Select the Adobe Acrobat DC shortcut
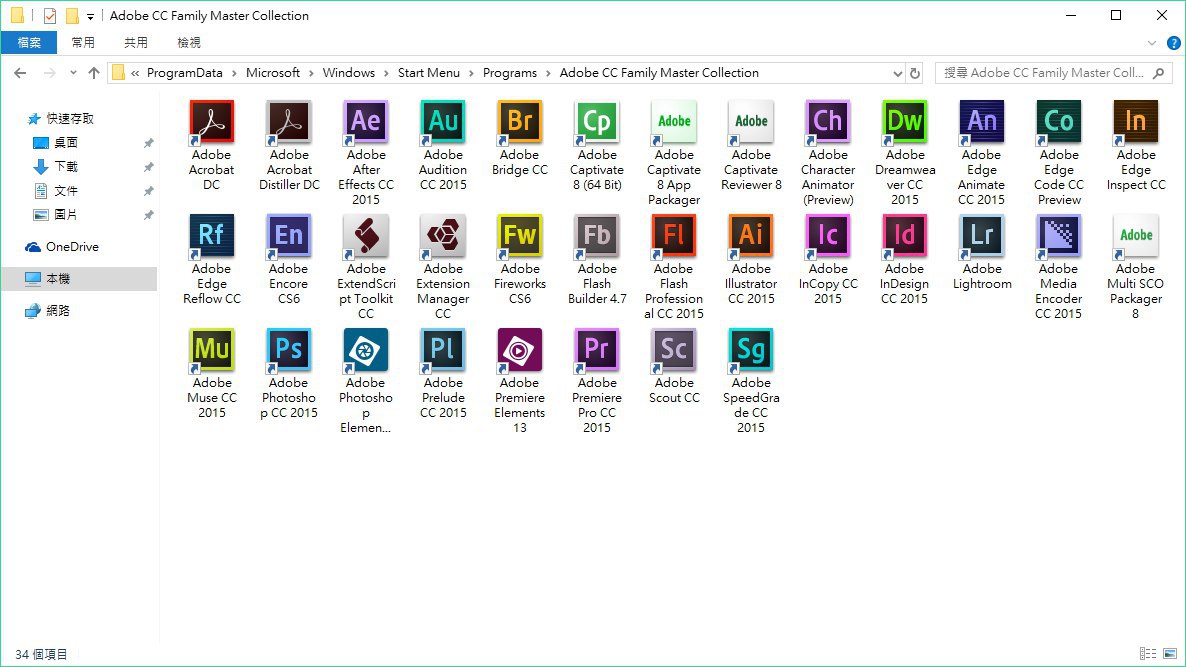 pyautogui.click(x=212, y=122)
